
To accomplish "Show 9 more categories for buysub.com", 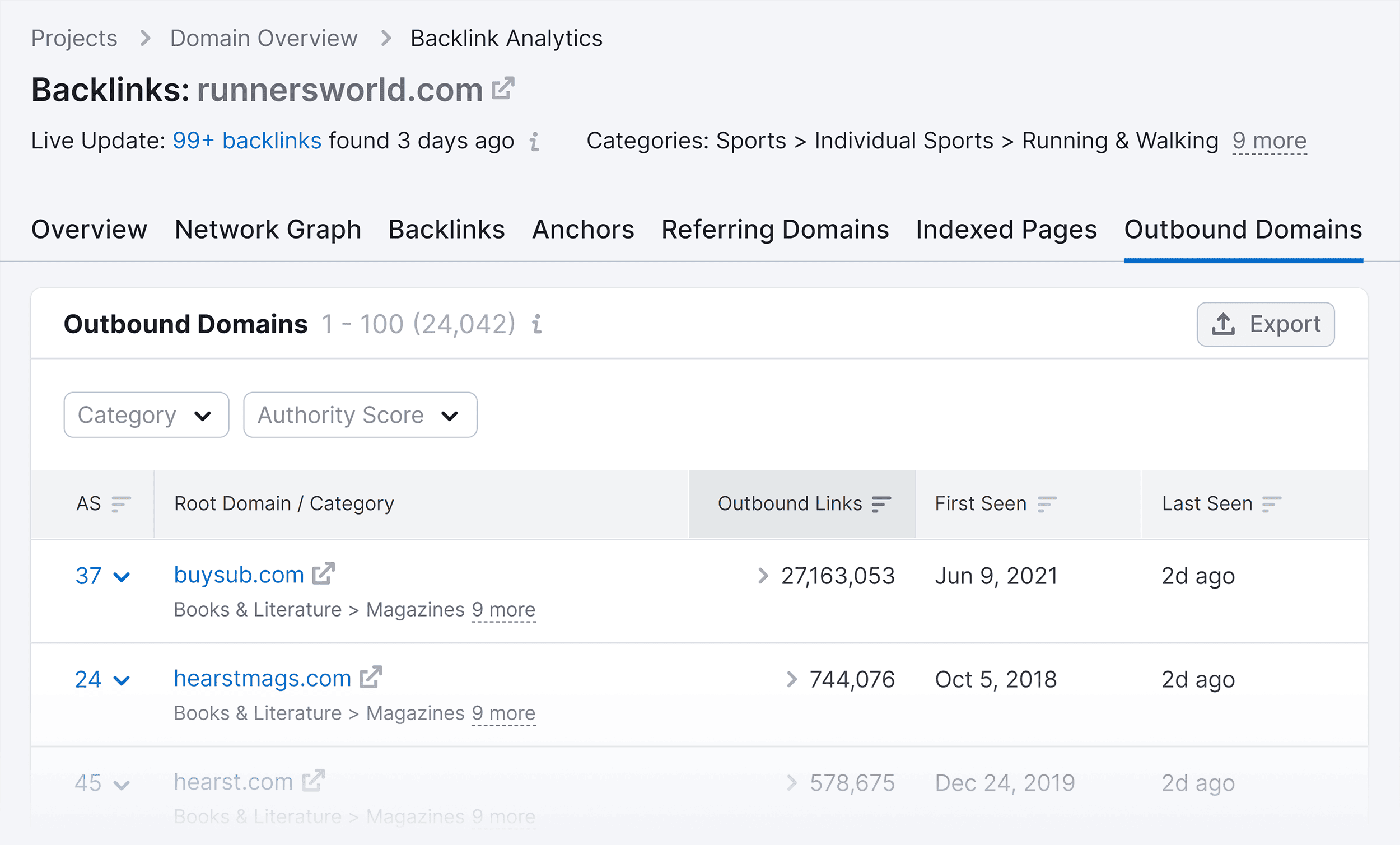I will click(x=503, y=609).
